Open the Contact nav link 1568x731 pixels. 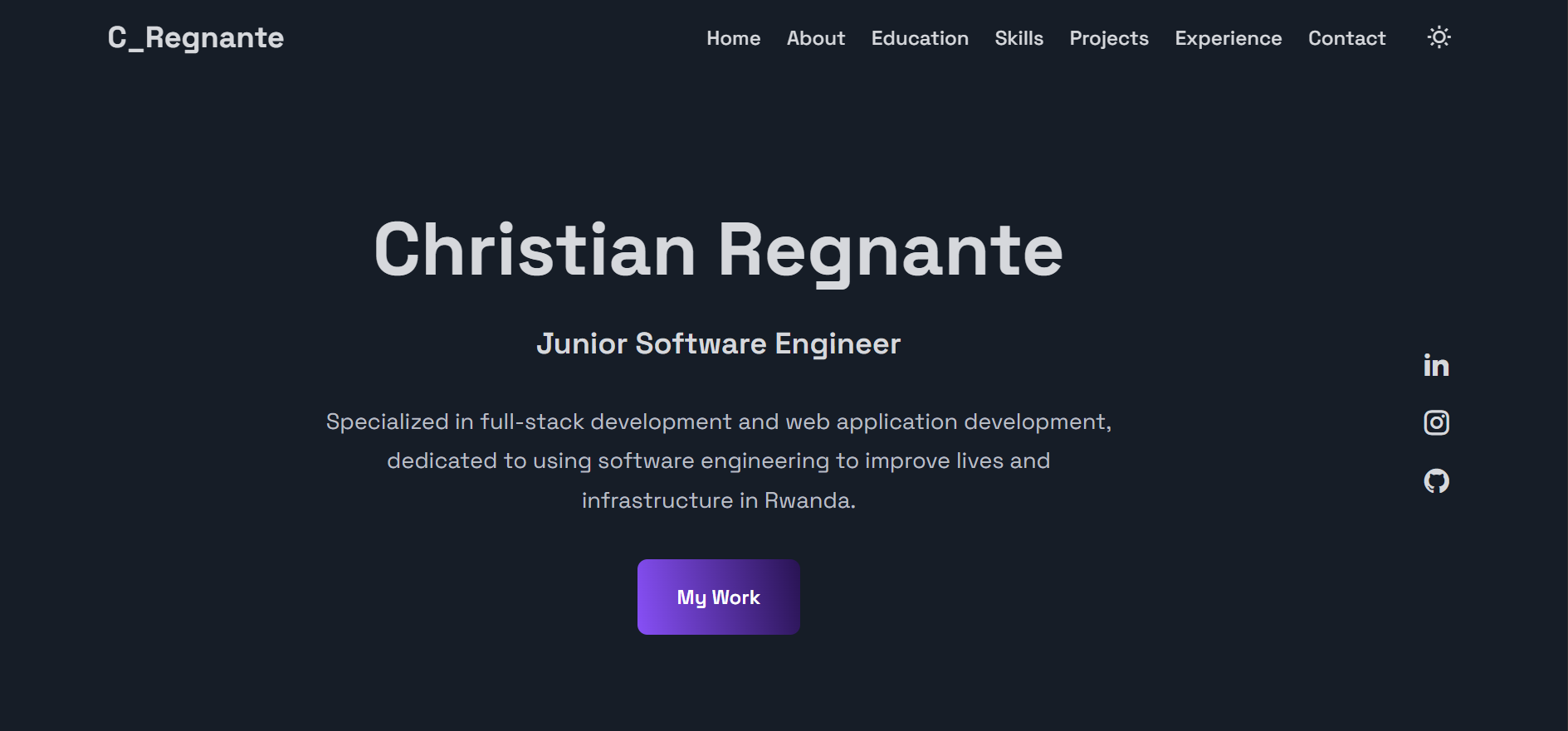[x=1346, y=39]
